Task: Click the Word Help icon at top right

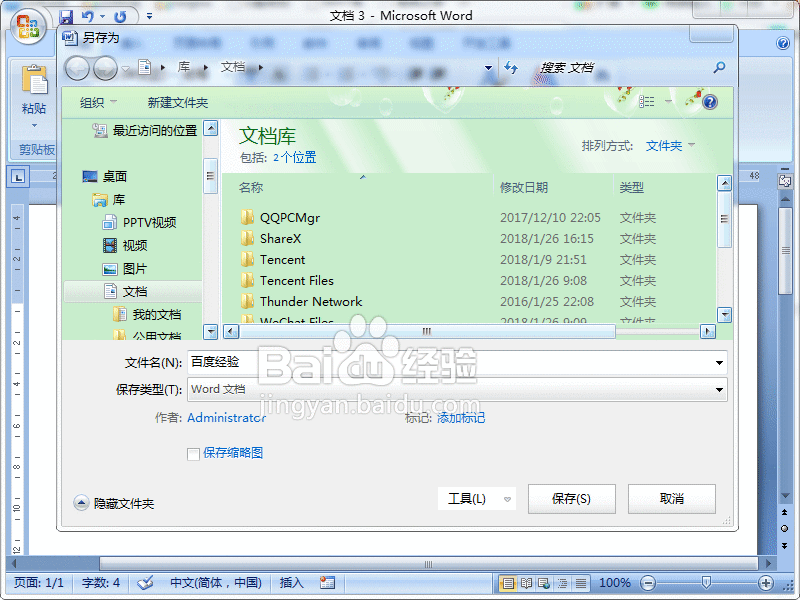Action: tap(783, 43)
